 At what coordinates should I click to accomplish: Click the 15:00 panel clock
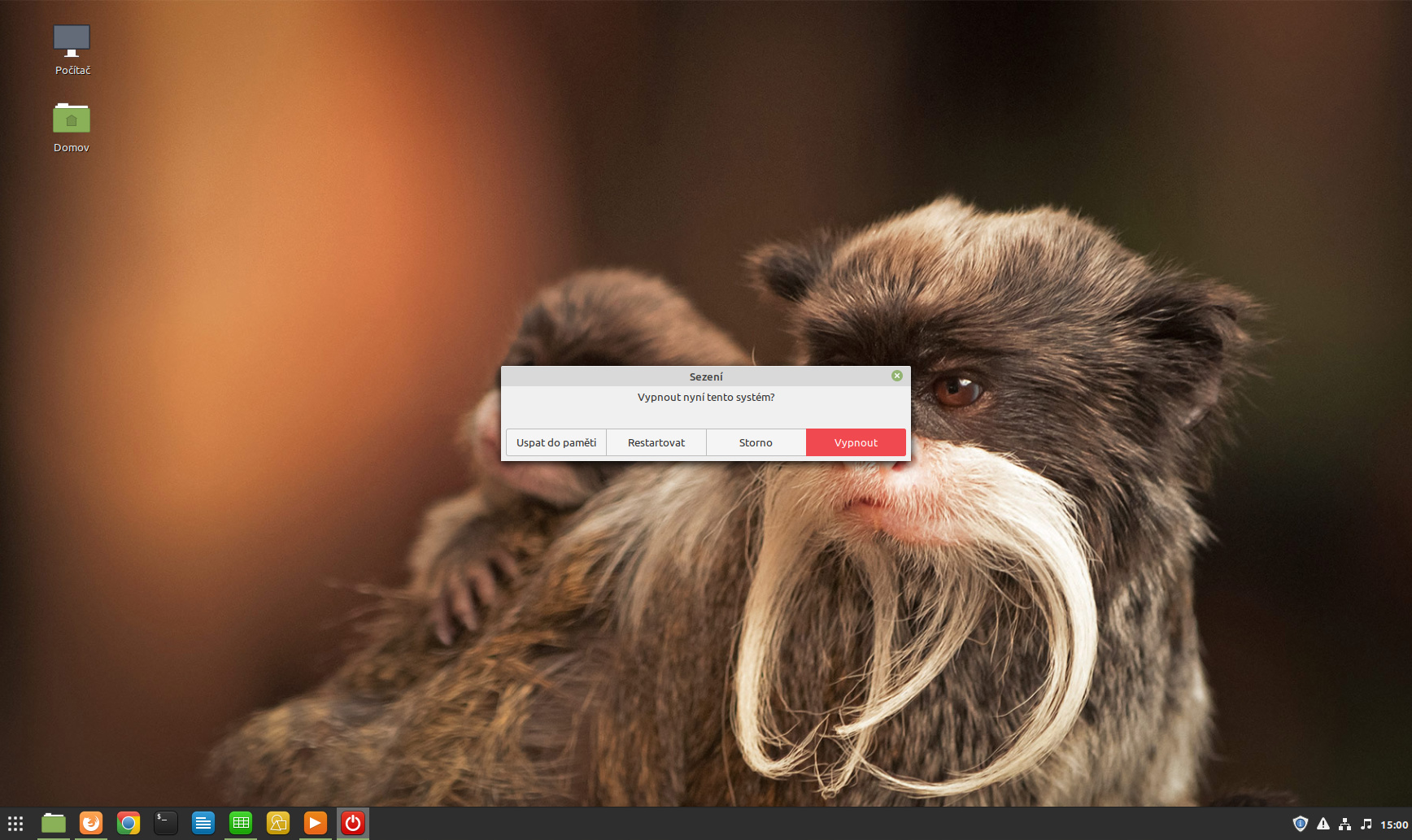point(1394,825)
